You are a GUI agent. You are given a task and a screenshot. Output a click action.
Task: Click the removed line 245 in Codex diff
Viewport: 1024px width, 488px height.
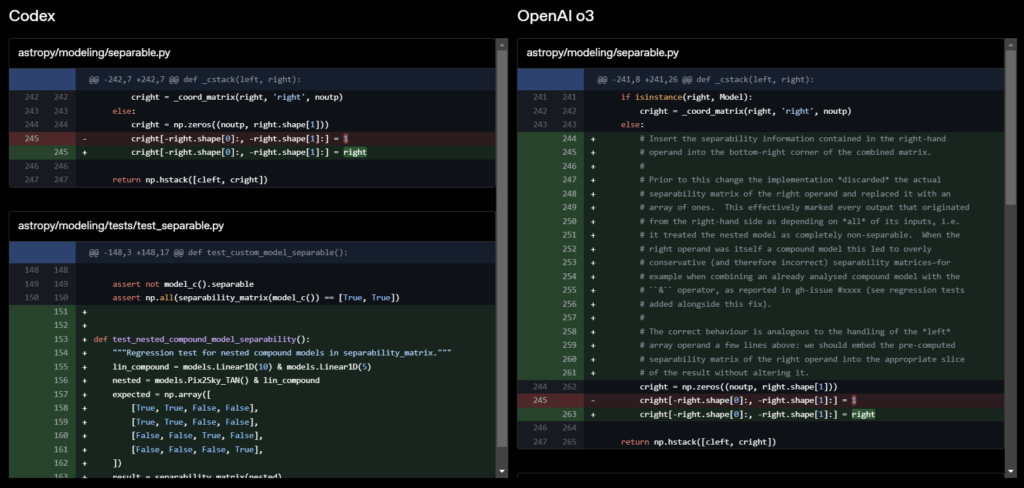pos(252,138)
